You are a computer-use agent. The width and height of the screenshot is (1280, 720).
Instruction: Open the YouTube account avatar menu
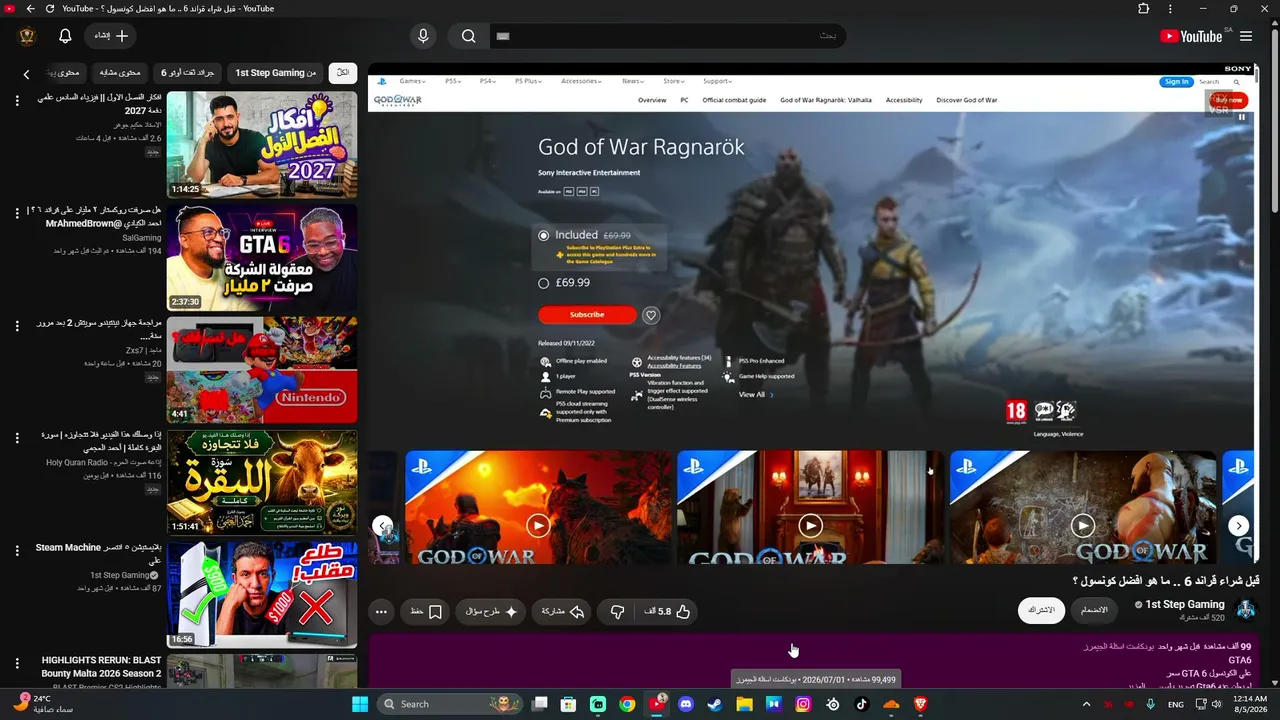coord(27,36)
